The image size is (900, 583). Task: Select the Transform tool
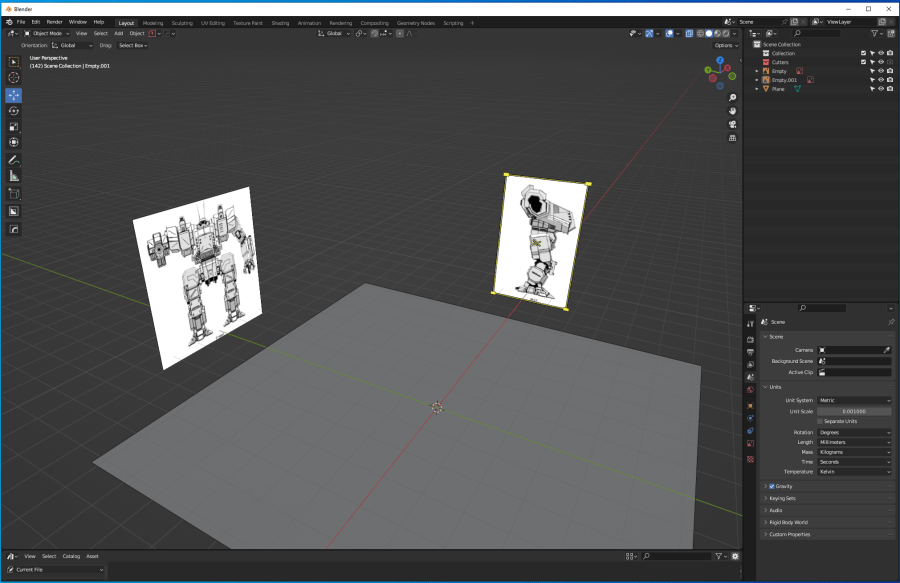pyautogui.click(x=14, y=142)
